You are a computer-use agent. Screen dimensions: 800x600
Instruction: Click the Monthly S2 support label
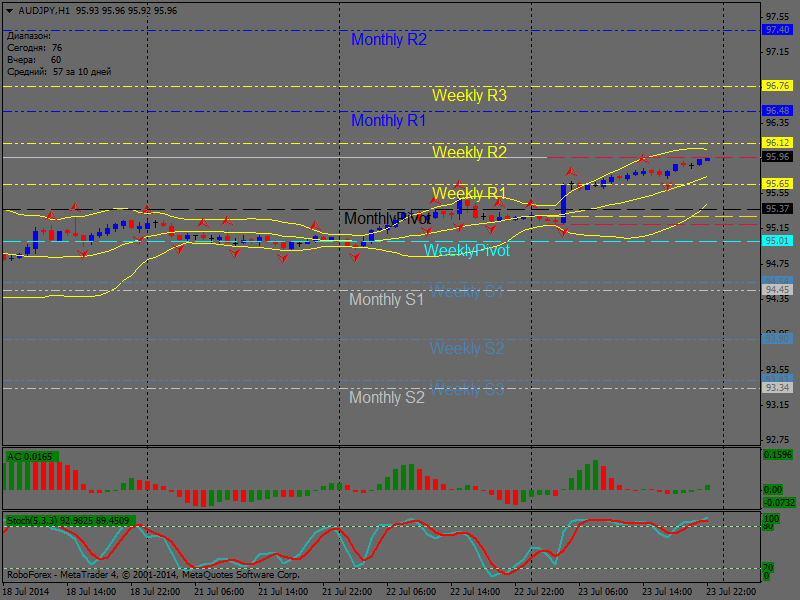point(386,397)
